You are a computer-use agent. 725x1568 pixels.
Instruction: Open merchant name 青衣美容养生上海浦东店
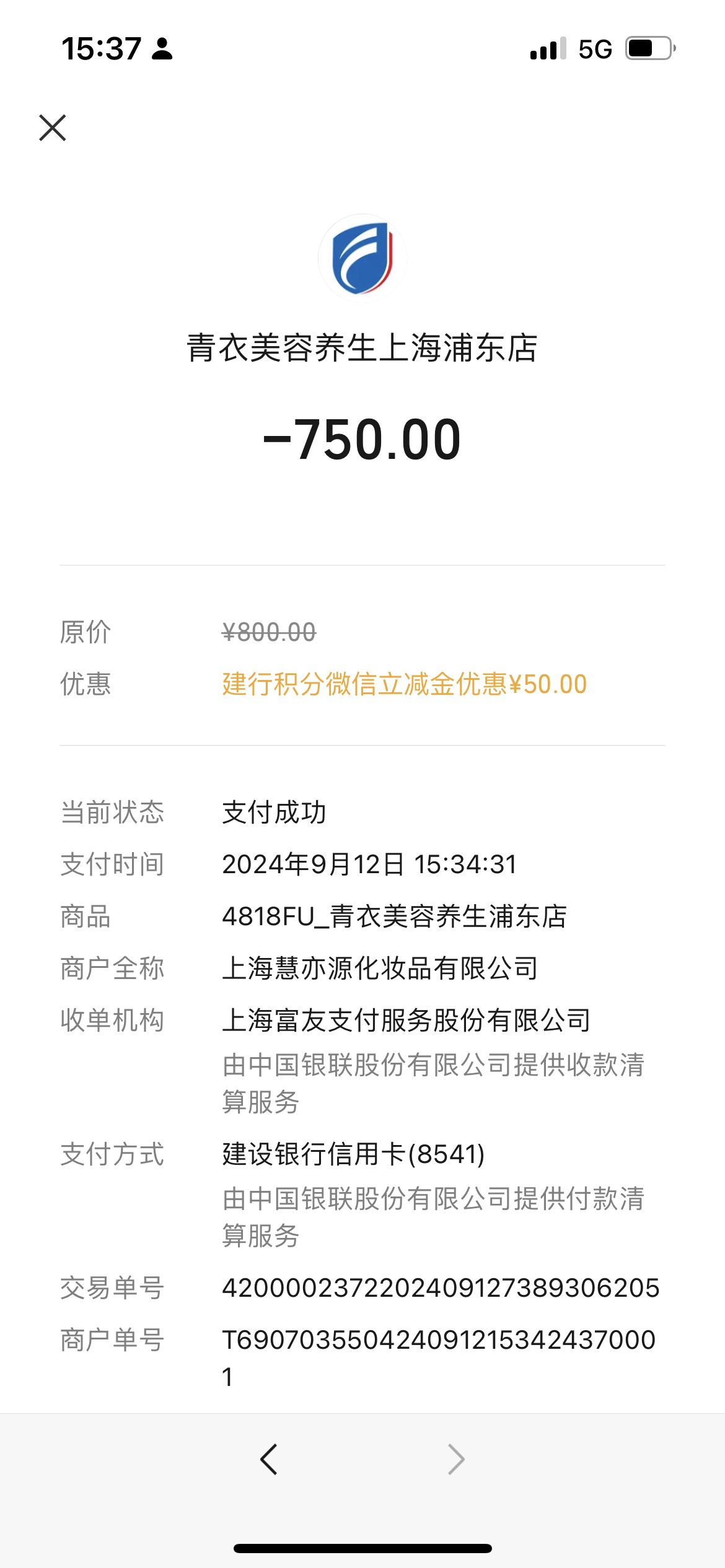tap(362, 347)
